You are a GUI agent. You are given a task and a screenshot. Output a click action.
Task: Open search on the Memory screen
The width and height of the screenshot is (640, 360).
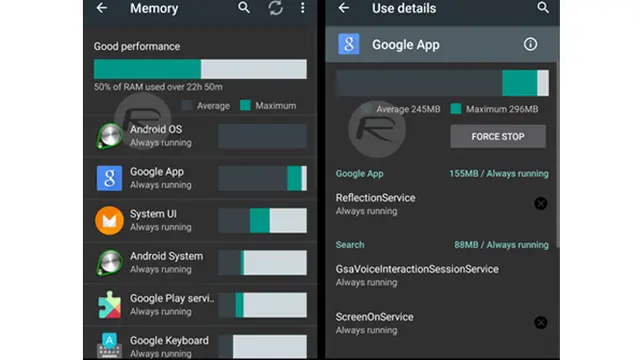point(244,8)
